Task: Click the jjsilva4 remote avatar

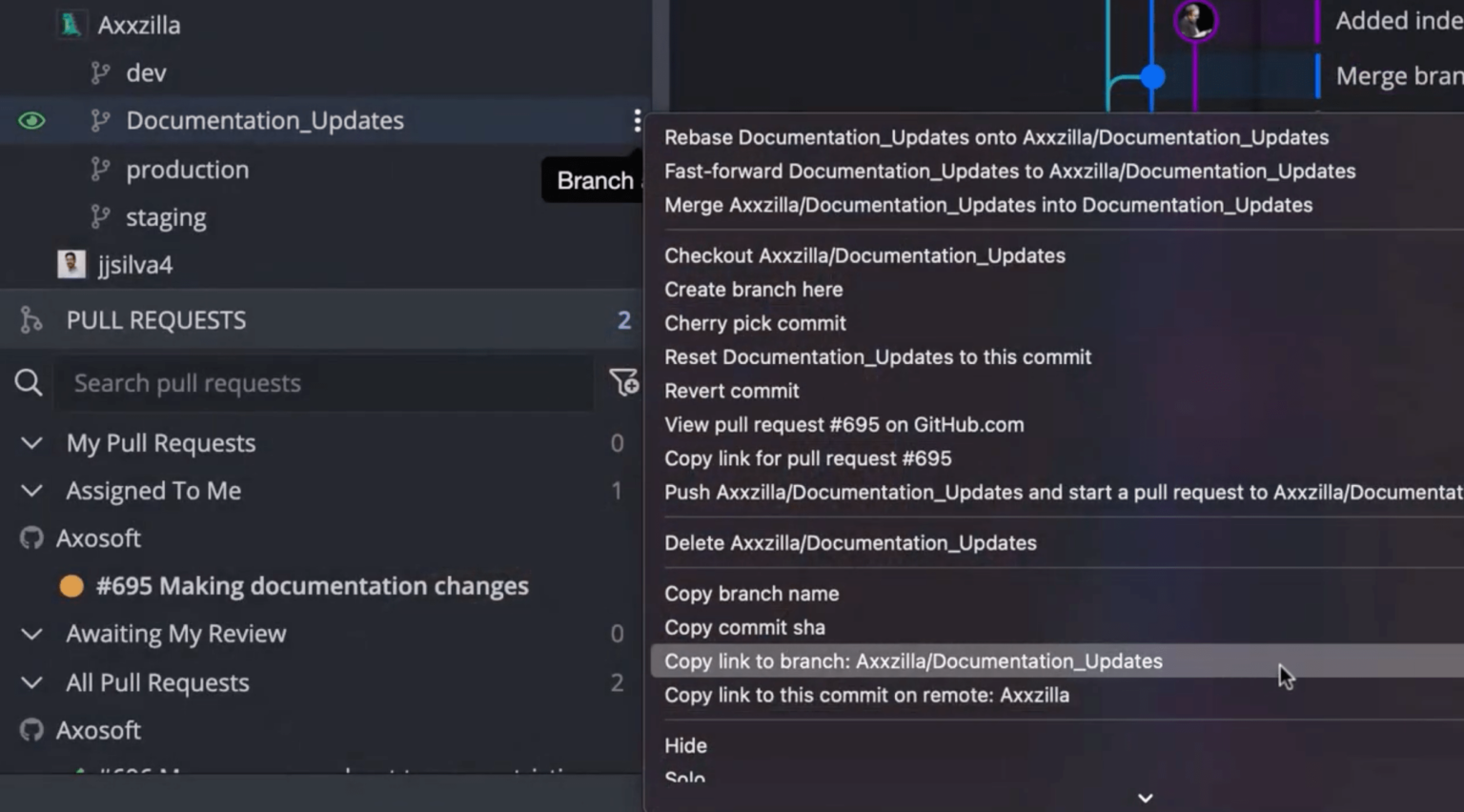Action: [x=71, y=264]
